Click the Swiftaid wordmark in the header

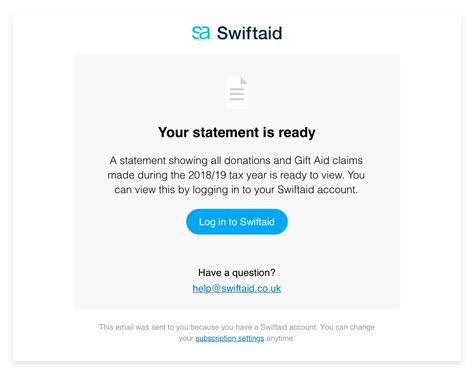click(x=249, y=33)
